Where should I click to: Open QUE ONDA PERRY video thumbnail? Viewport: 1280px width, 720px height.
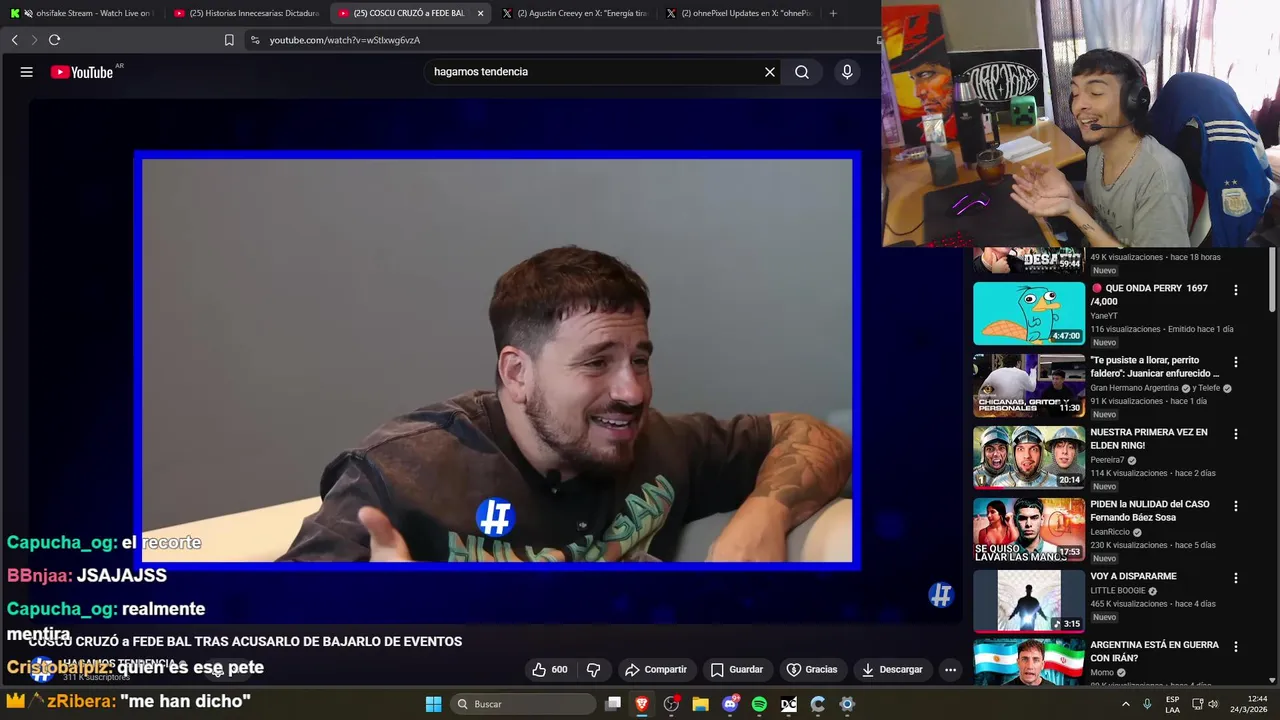(x=1029, y=313)
